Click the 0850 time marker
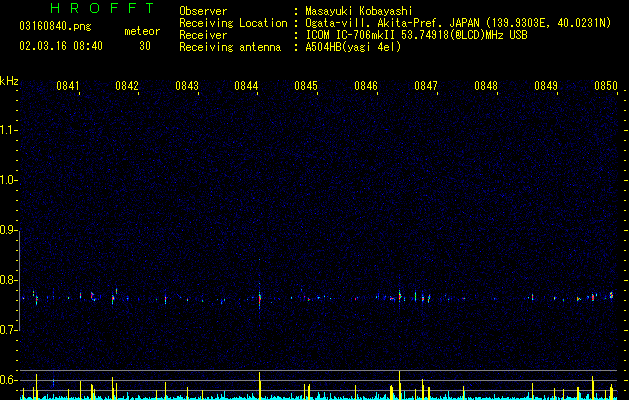 (606, 86)
